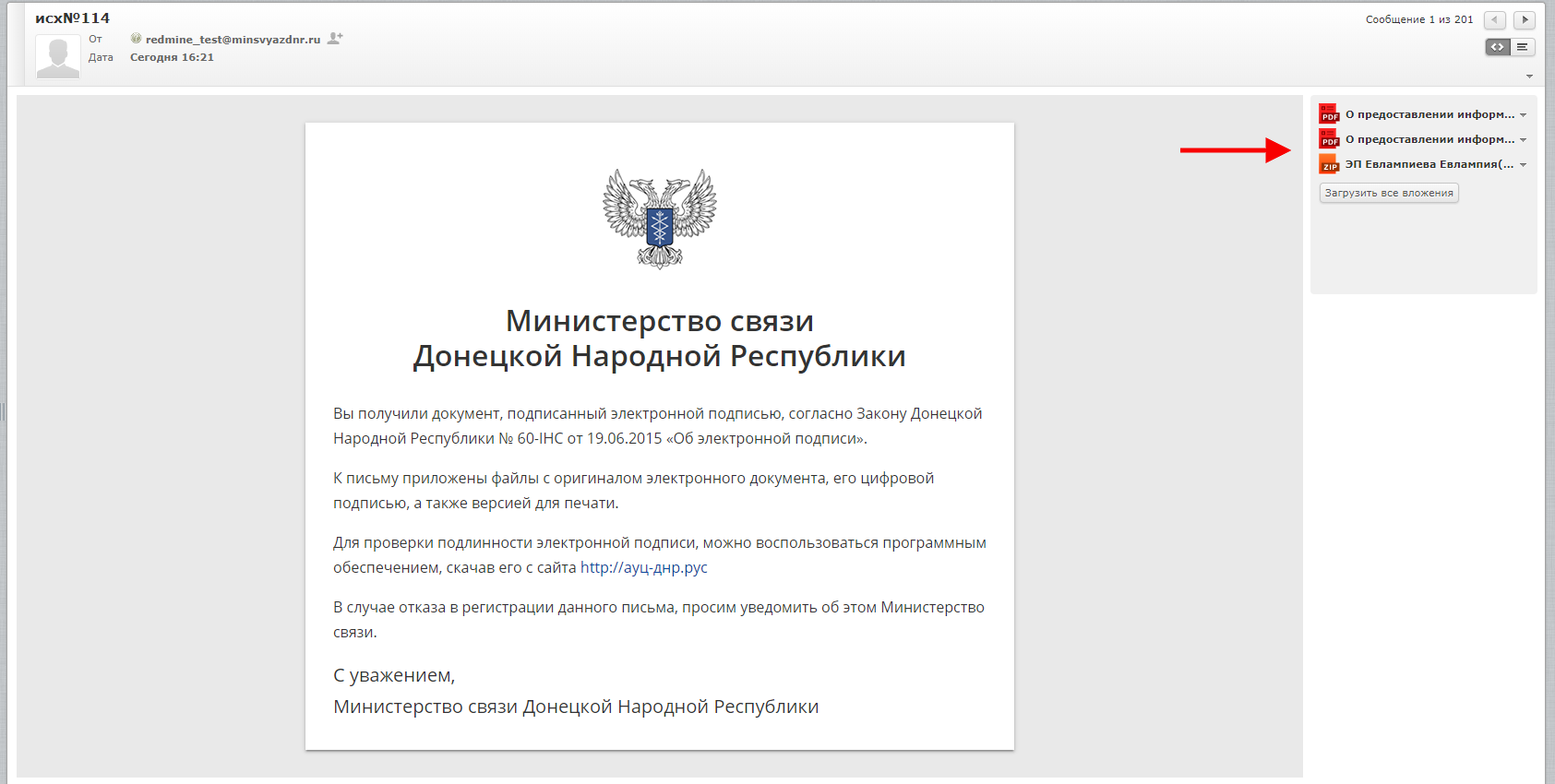Image resolution: width=1555 pixels, height=784 pixels.
Task: Click the heading line "Донецкой Народной Республики"
Action: [x=660, y=355]
